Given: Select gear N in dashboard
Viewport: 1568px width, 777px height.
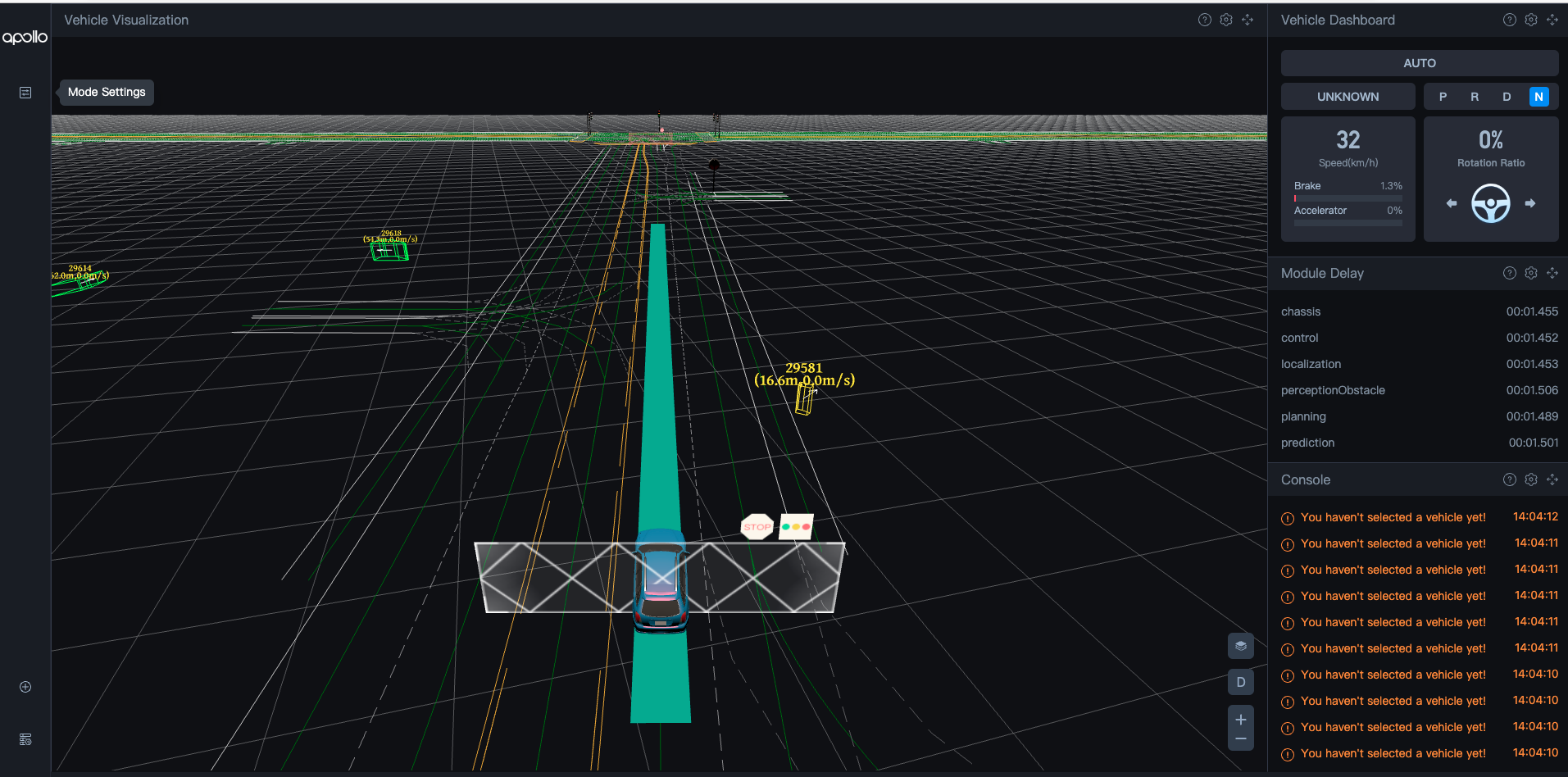Looking at the screenshot, I should [x=1538, y=97].
